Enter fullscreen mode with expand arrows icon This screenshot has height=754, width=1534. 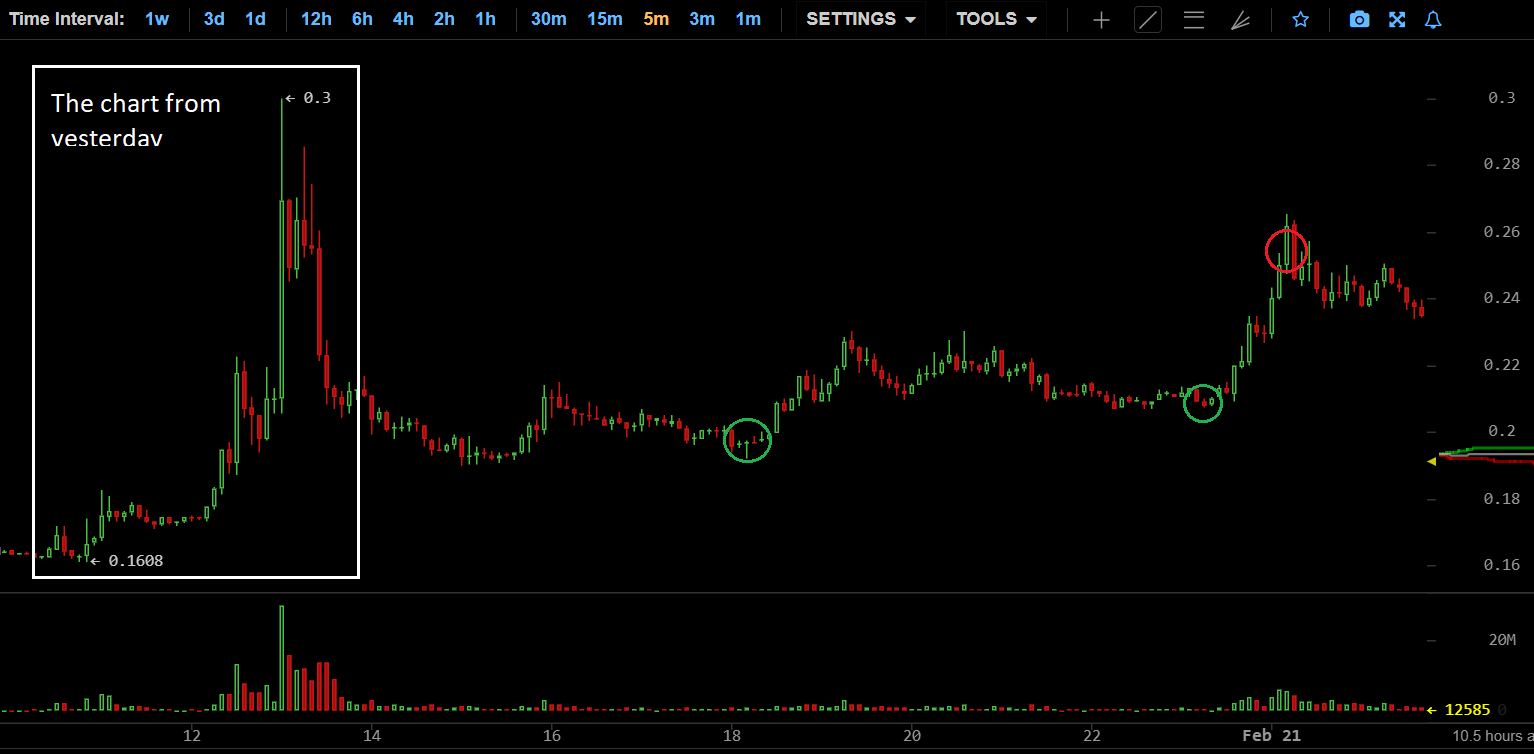(1397, 20)
